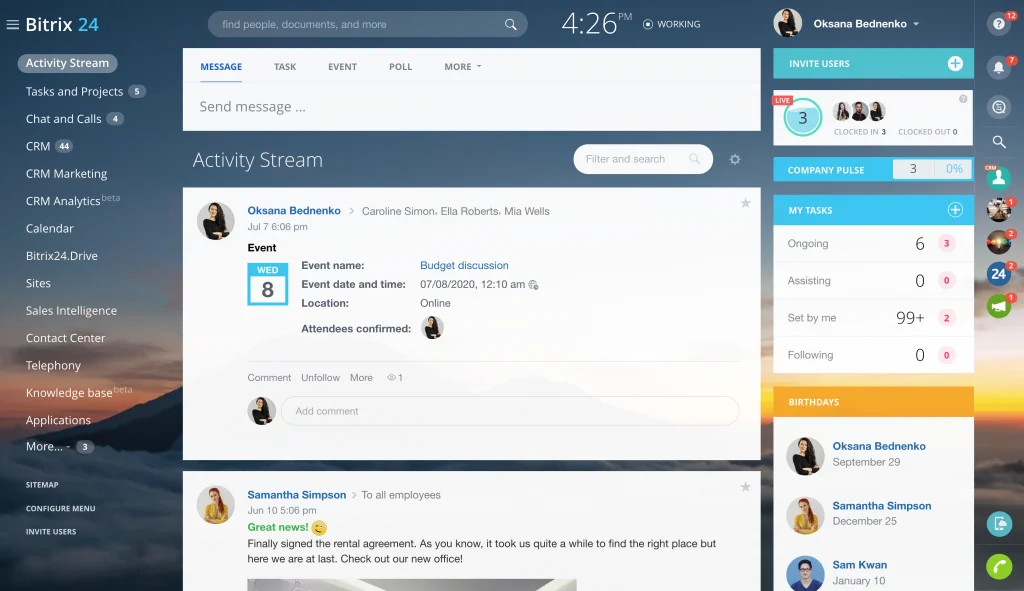Click the Send message input field
Image resolution: width=1024 pixels, height=591 pixels.
coord(470,107)
